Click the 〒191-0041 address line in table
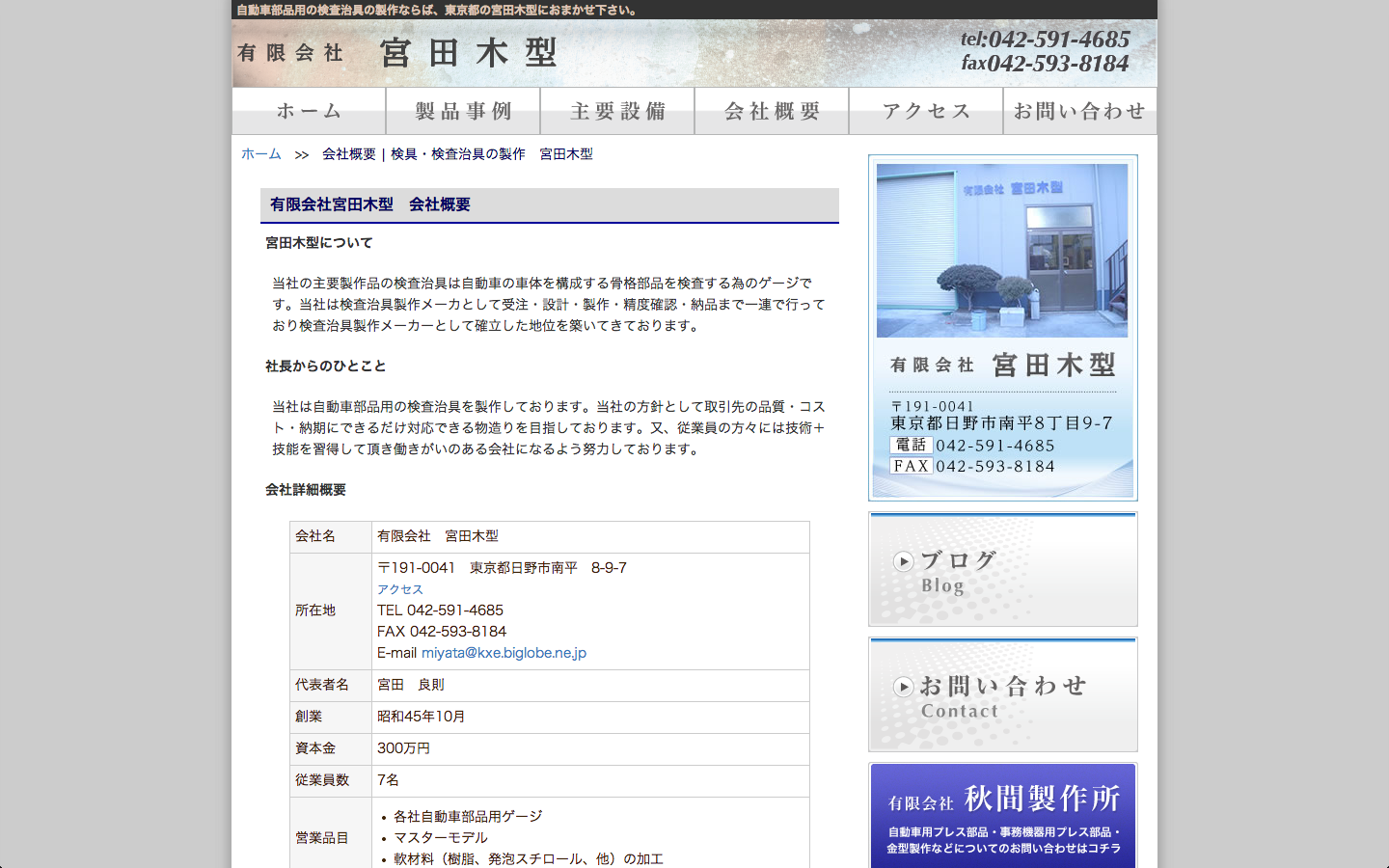This screenshot has height=868, width=1389. 502,568
